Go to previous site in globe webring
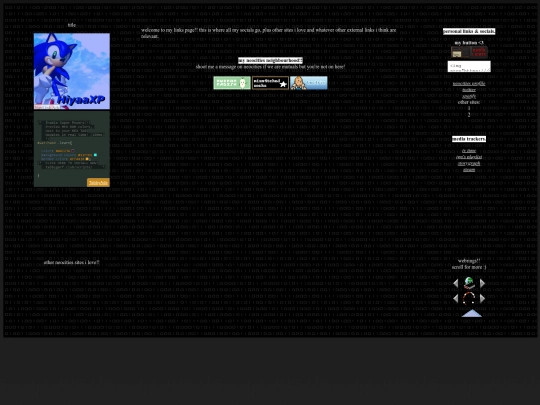The image size is (540, 405). [456, 283]
